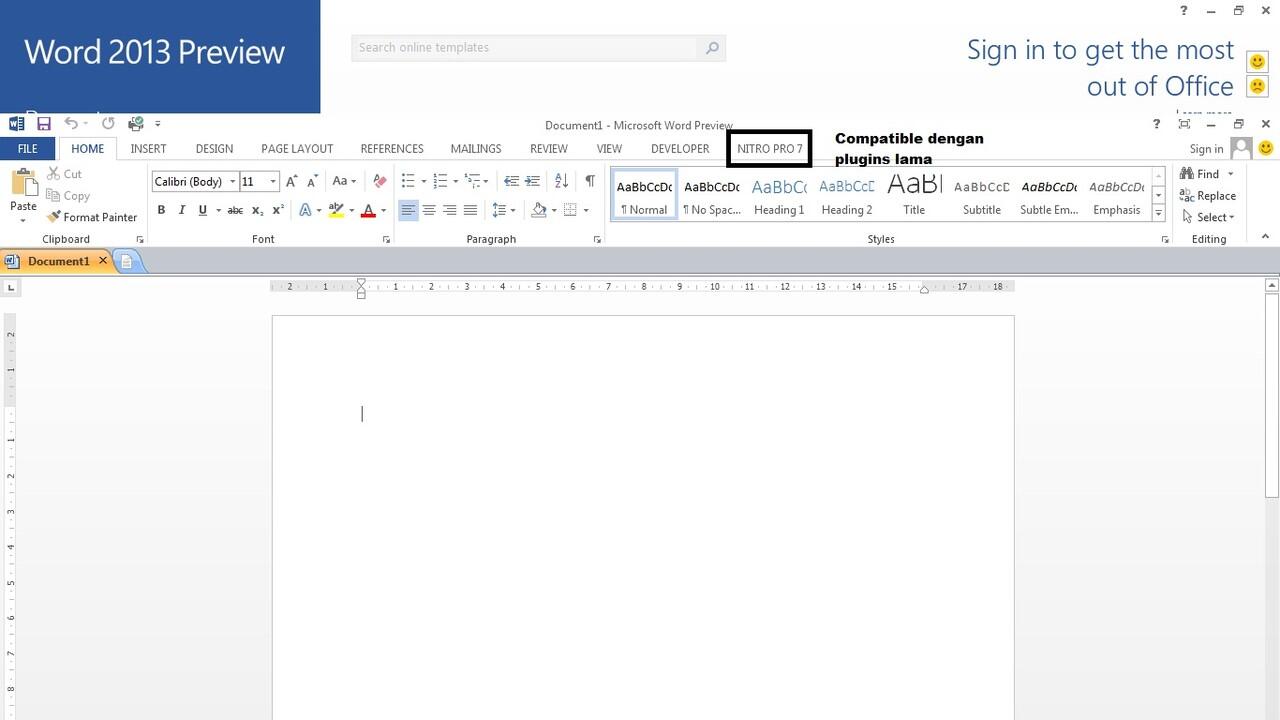Expand the Styles gallery More button
The width and height of the screenshot is (1280, 720).
[1159, 213]
